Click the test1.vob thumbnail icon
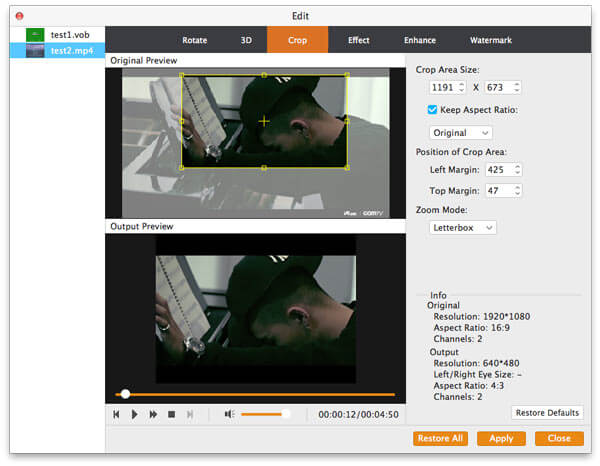 click(35, 35)
